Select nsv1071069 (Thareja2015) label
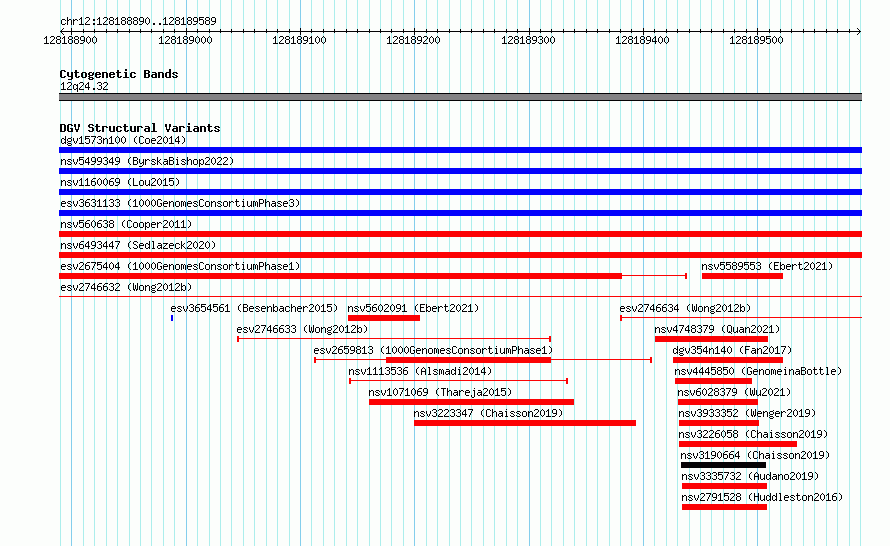Viewport: 890px width, 546px height. click(x=440, y=392)
